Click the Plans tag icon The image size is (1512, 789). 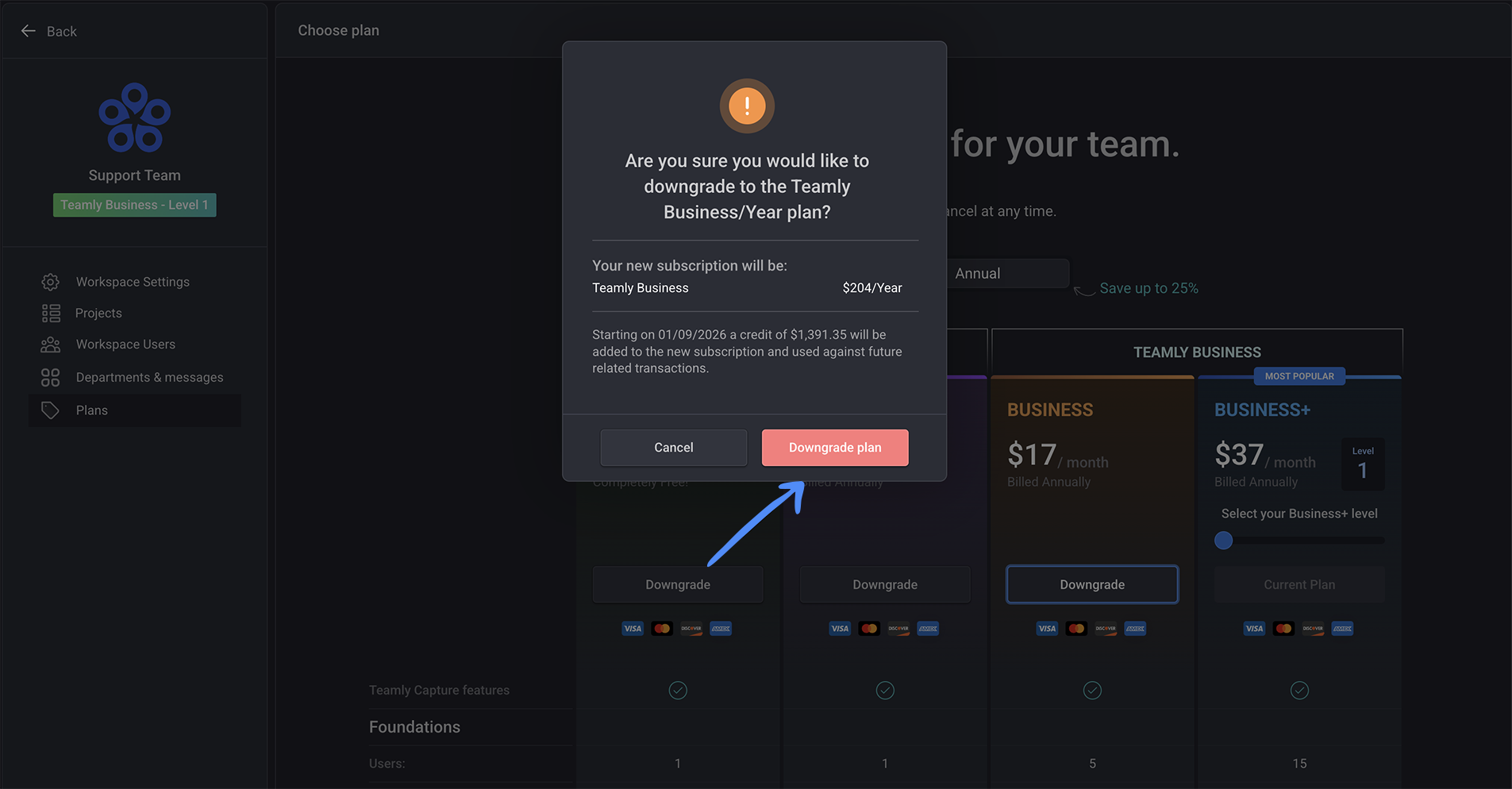tap(50, 410)
